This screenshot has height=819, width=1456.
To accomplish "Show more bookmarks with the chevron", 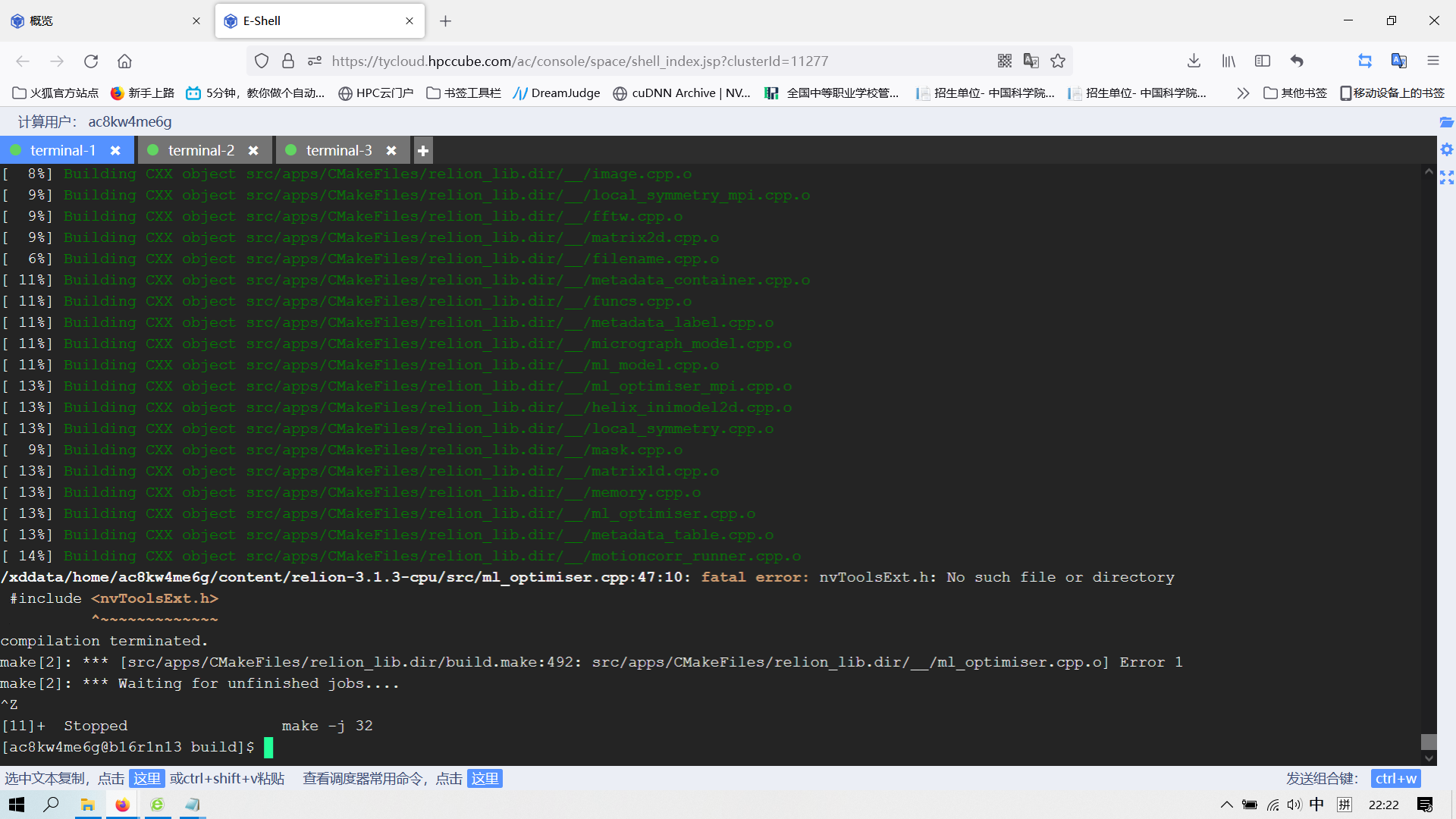I will point(1243,93).
